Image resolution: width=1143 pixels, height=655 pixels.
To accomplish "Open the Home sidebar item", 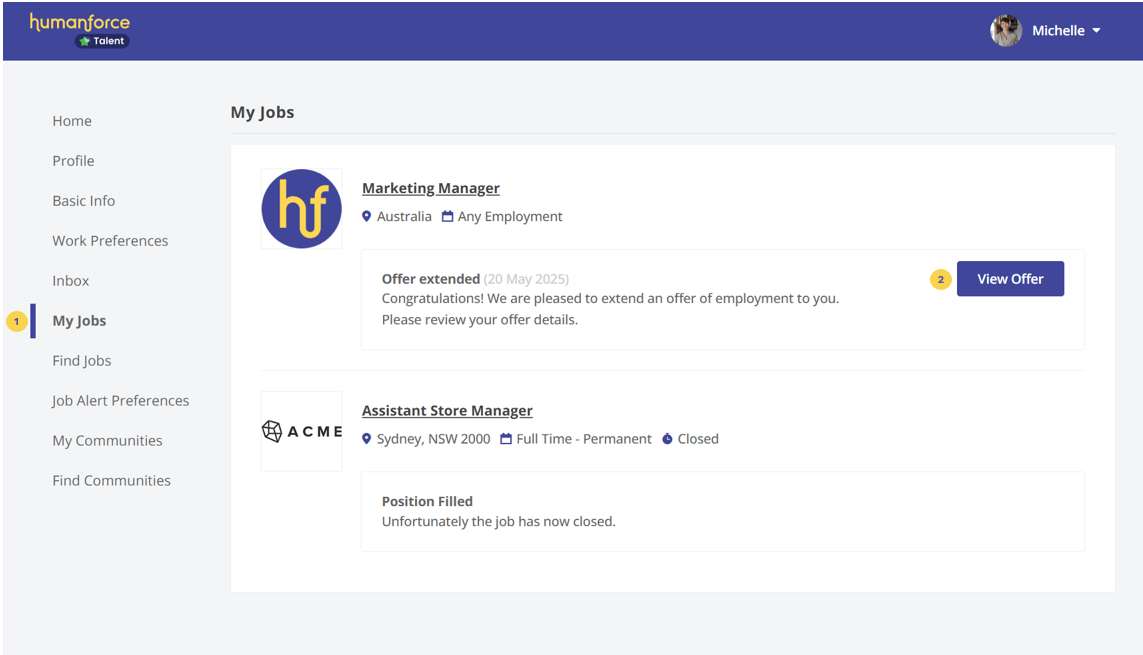I will [x=72, y=121].
